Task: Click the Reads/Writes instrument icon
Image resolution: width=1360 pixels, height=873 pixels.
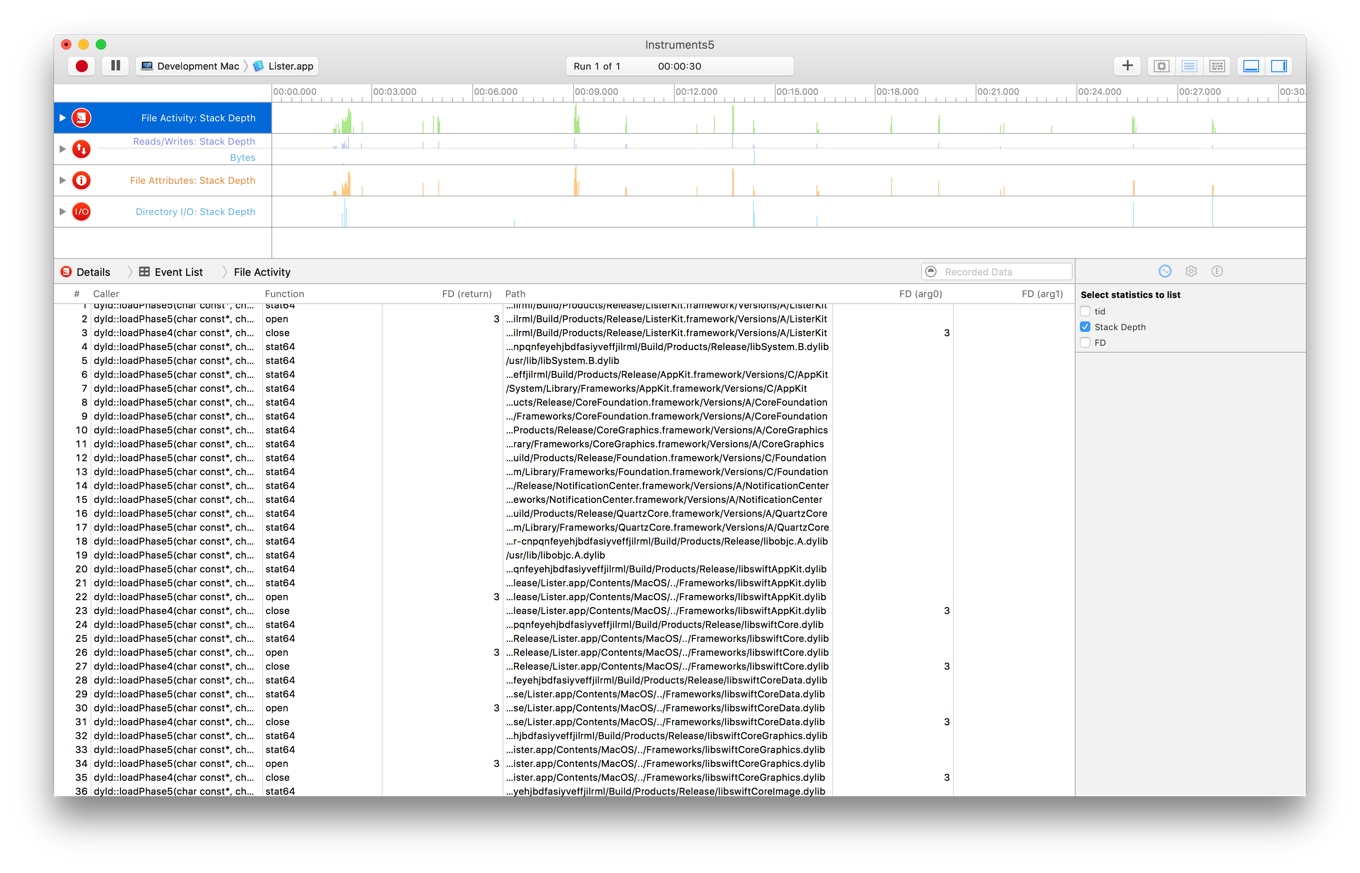Action: pos(81,148)
